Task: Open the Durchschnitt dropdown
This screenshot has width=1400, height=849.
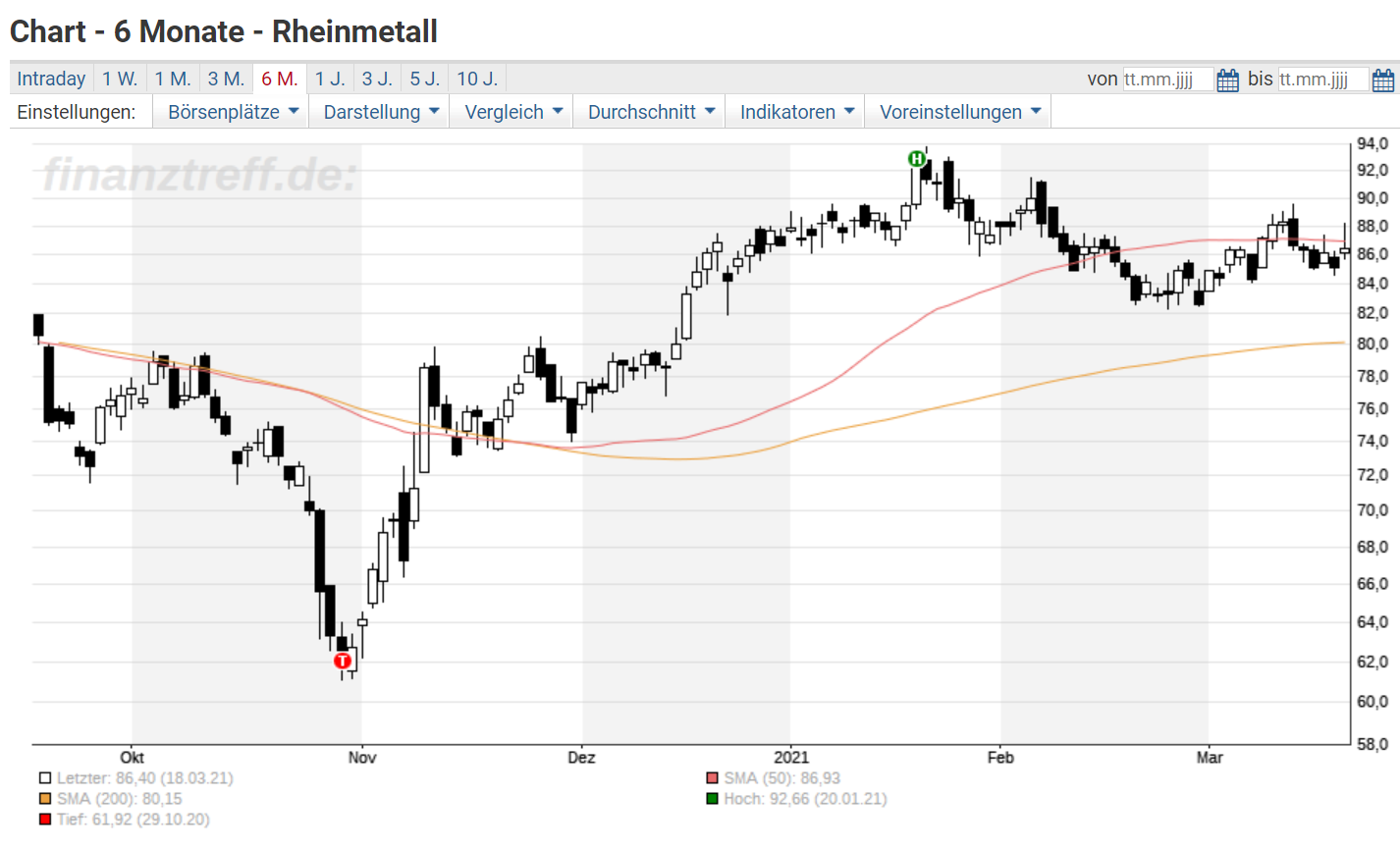Action: click(x=649, y=112)
